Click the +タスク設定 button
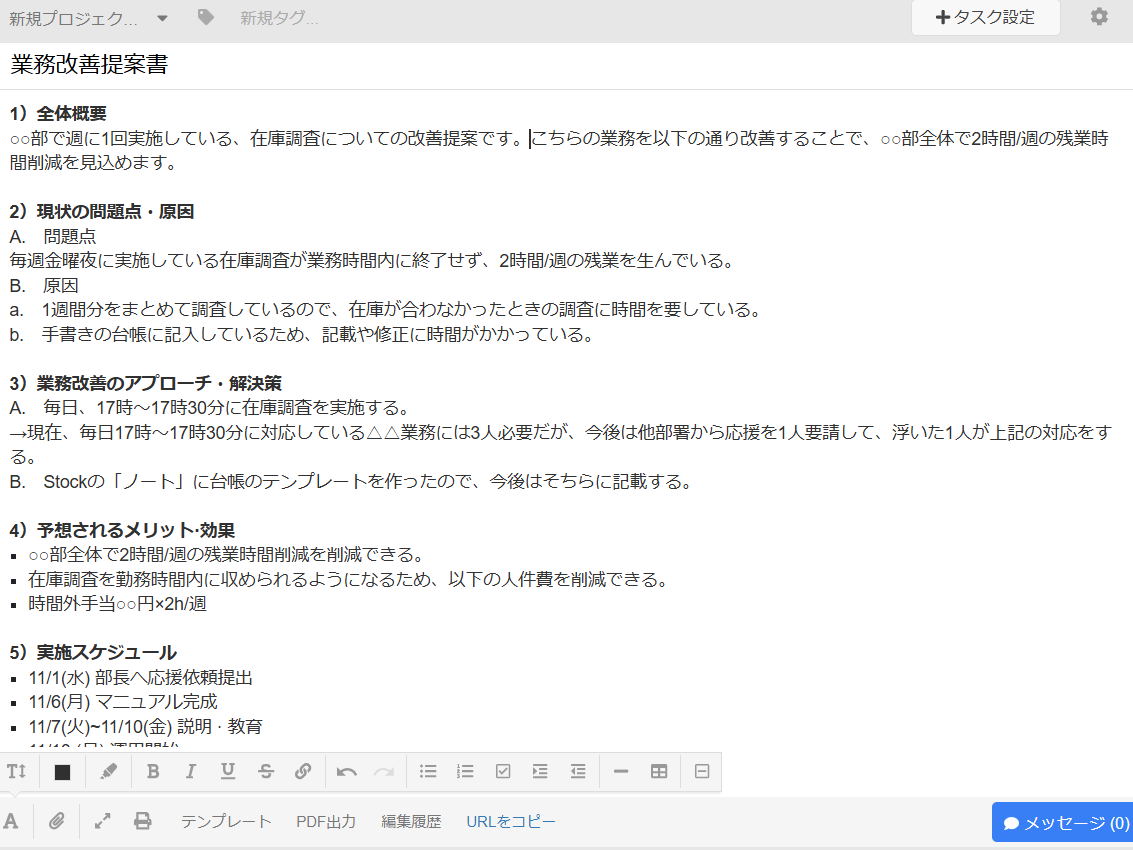Screen dimensions: 1133x850 click(985, 17)
